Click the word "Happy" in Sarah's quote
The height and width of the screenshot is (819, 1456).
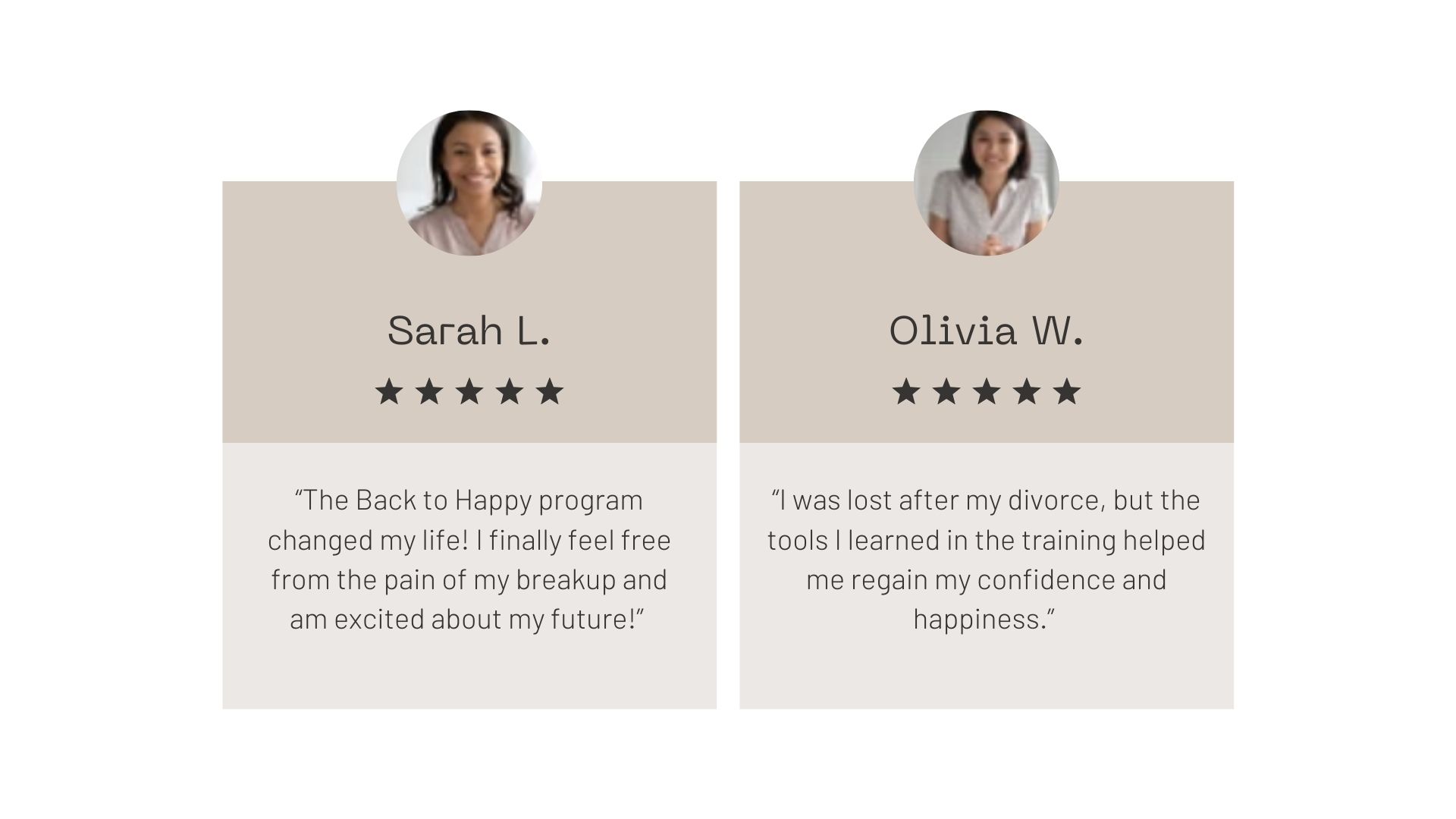[493, 501]
